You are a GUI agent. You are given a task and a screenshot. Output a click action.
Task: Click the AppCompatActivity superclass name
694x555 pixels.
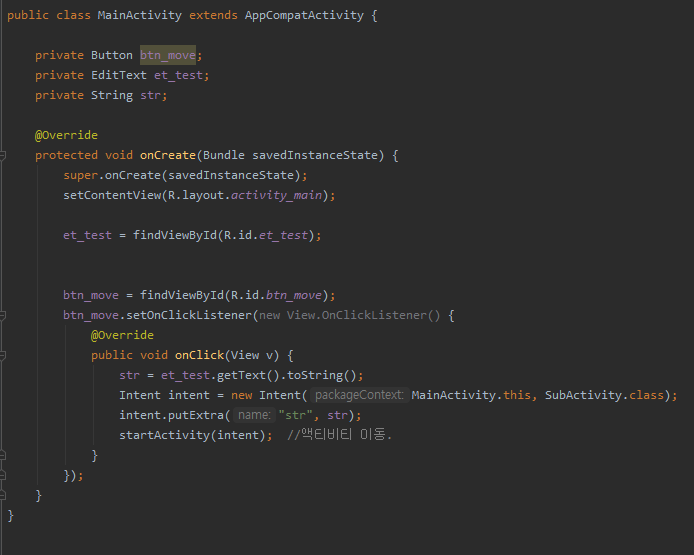[x=304, y=15]
